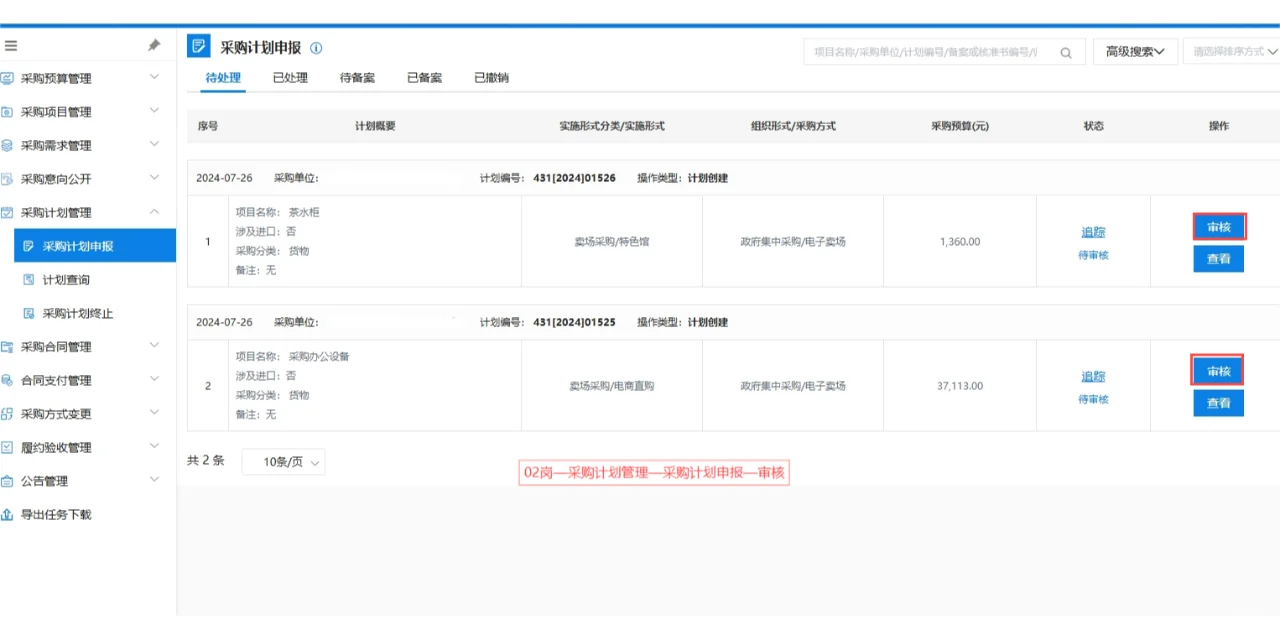Click 追踪 link for the 采购办公设备 plan

pos(1093,377)
